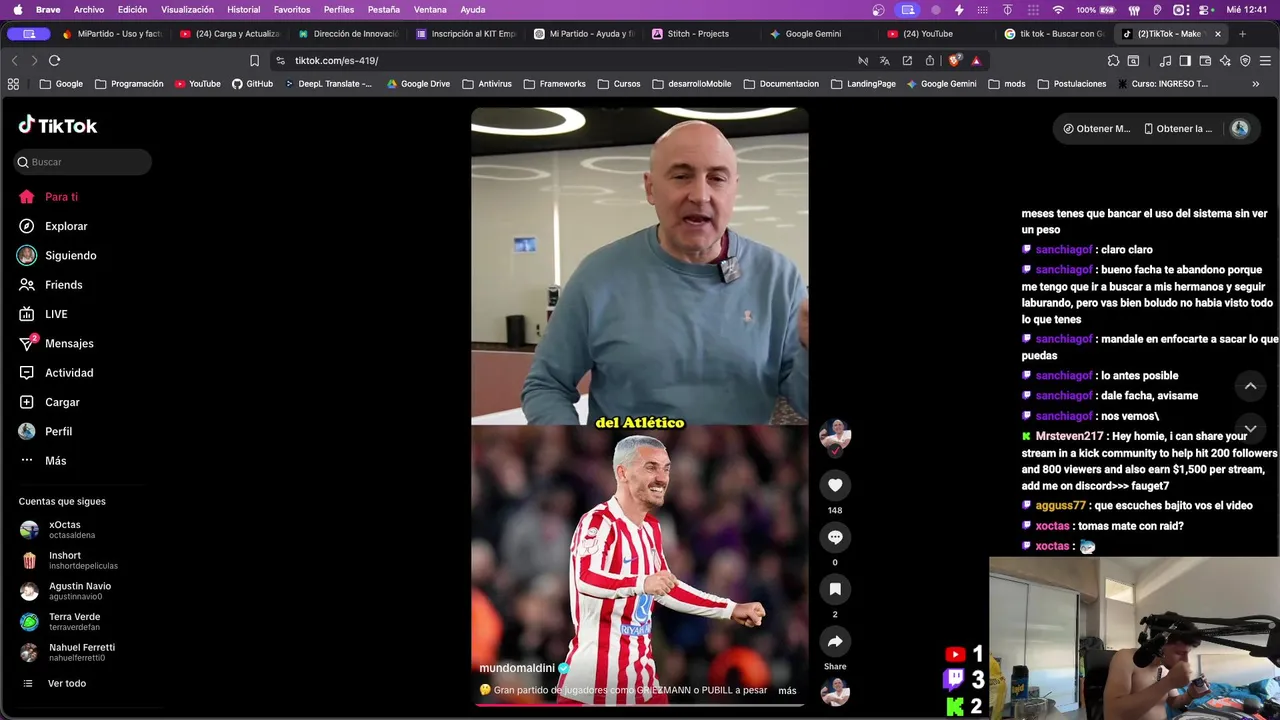This screenshot has width=1280, height=720.
Task: Show hidden bookmarks chevron
Action: pos(1256,84)
